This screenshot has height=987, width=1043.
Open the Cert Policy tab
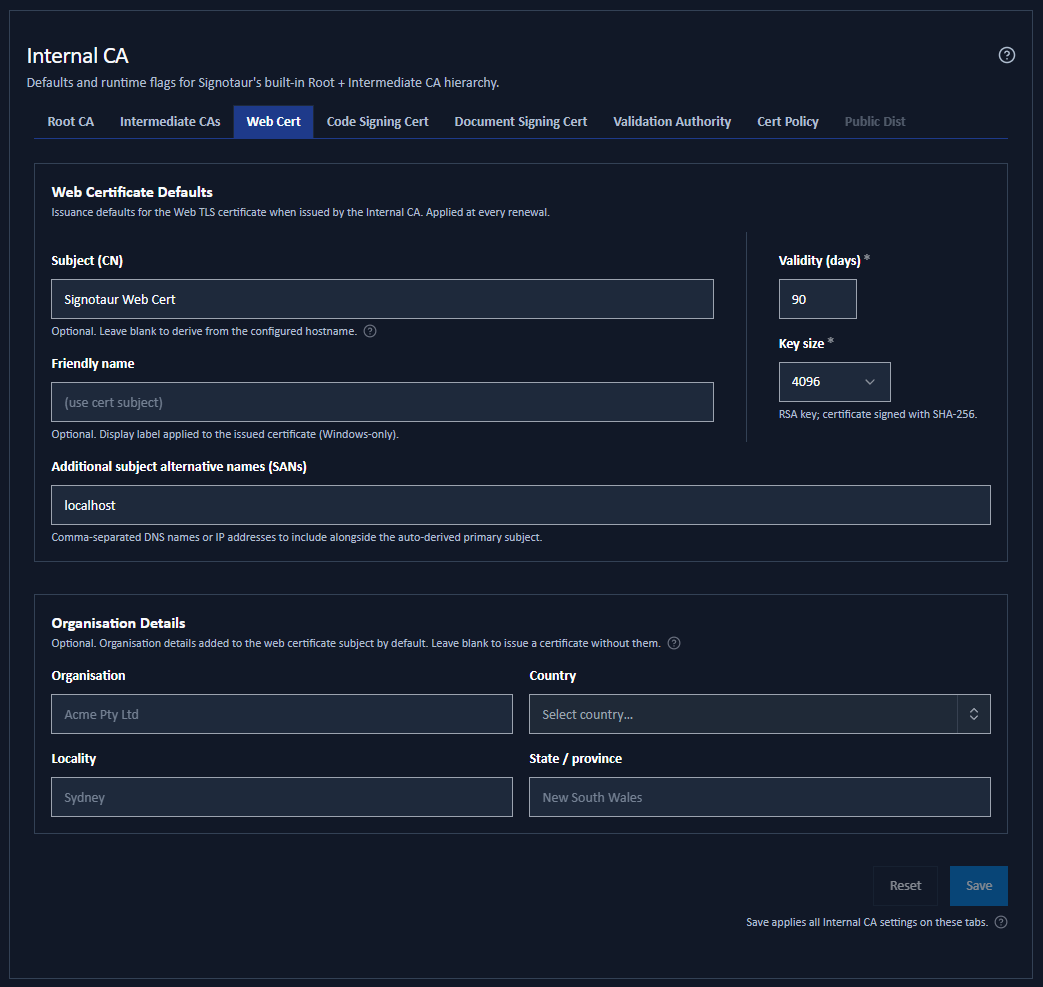(788, 122)
